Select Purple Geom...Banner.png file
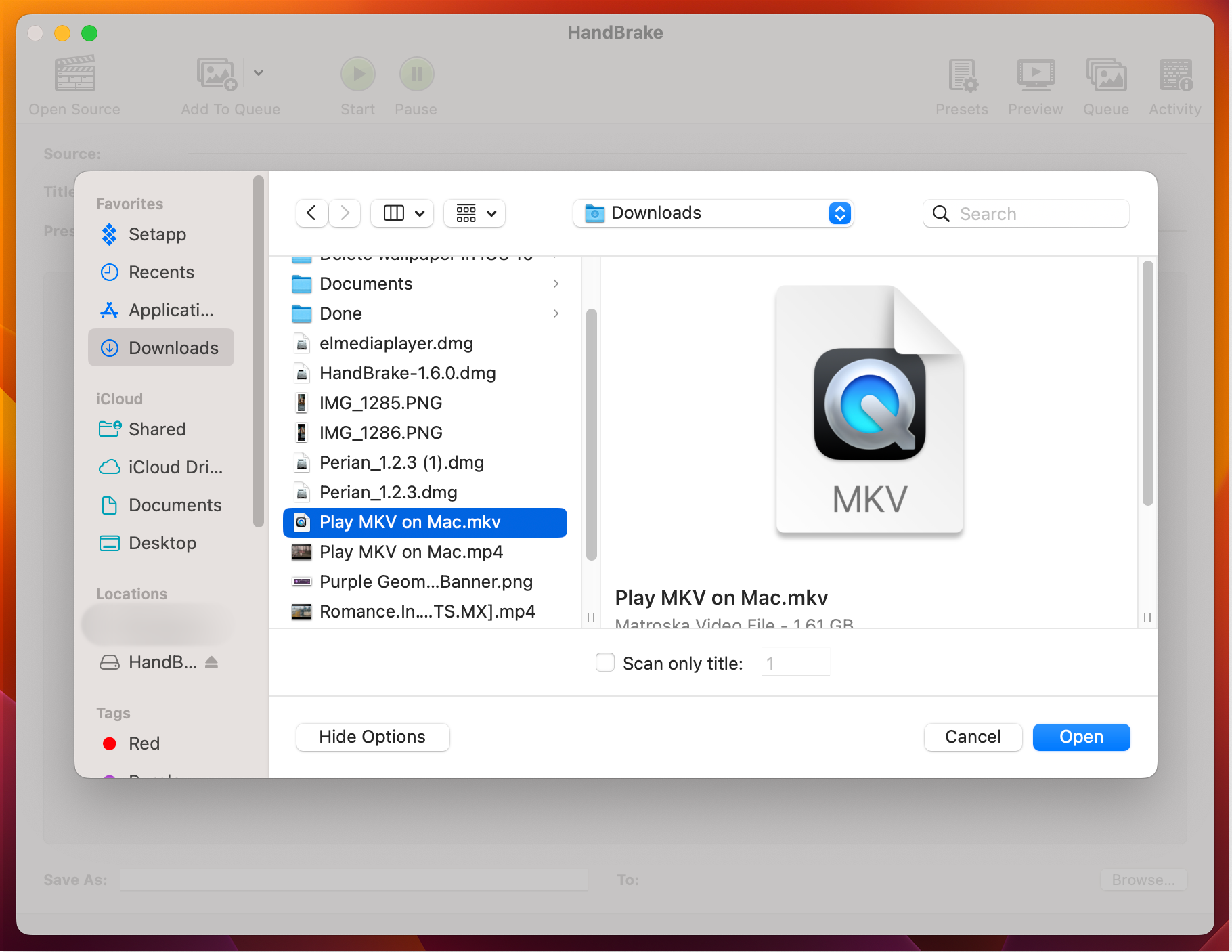The height and width of the screenshot is (952, 1232). [x=425, y=582]
